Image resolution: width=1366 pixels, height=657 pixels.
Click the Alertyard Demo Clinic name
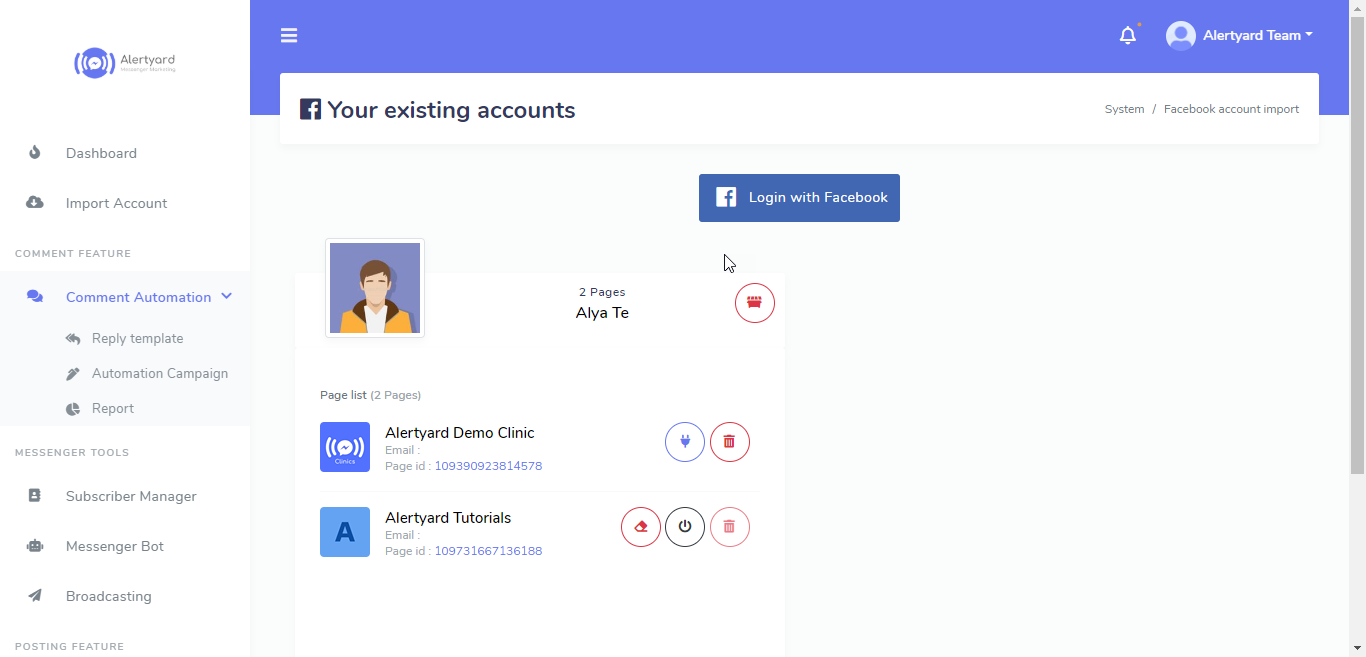460,433
